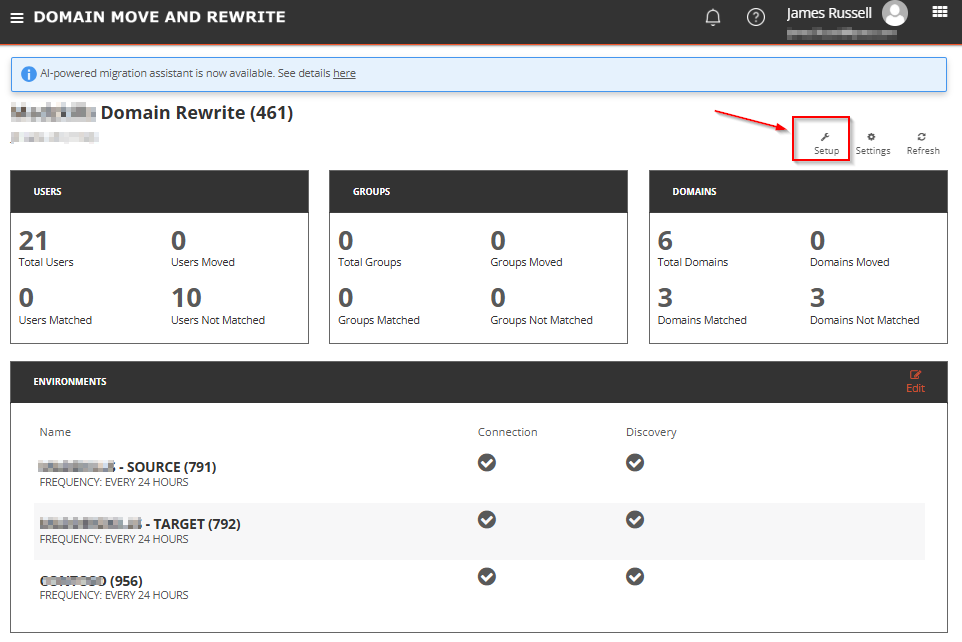Click the Name column header
Screen dimensions: 962x642
click(x=55, y=432)
